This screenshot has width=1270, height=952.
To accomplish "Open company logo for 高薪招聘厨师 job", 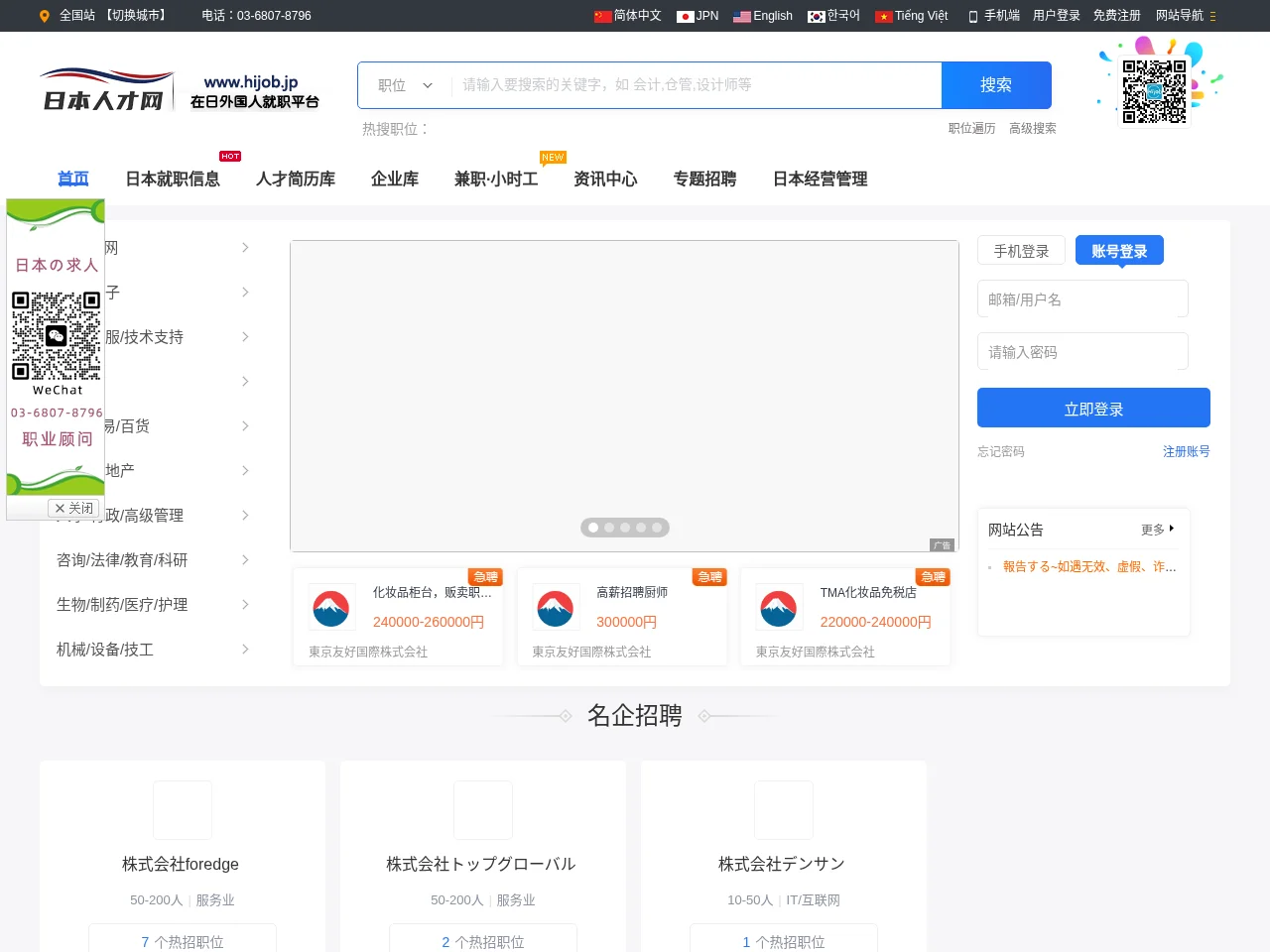I will pyautogui.click(x=556, y=607).
